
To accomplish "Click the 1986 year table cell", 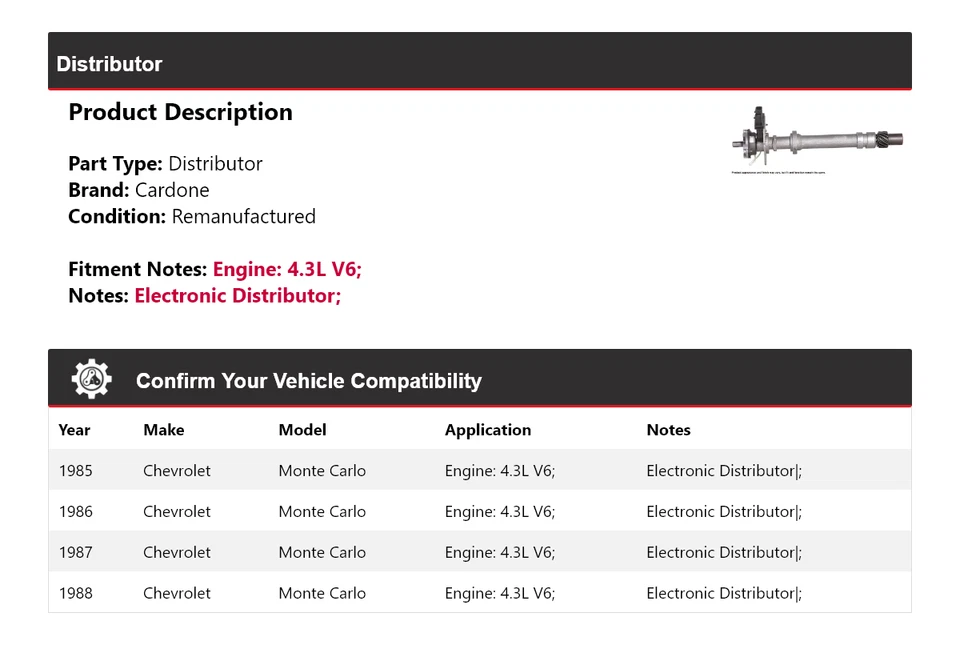I will pyautogui.click(x=75, y=512).
